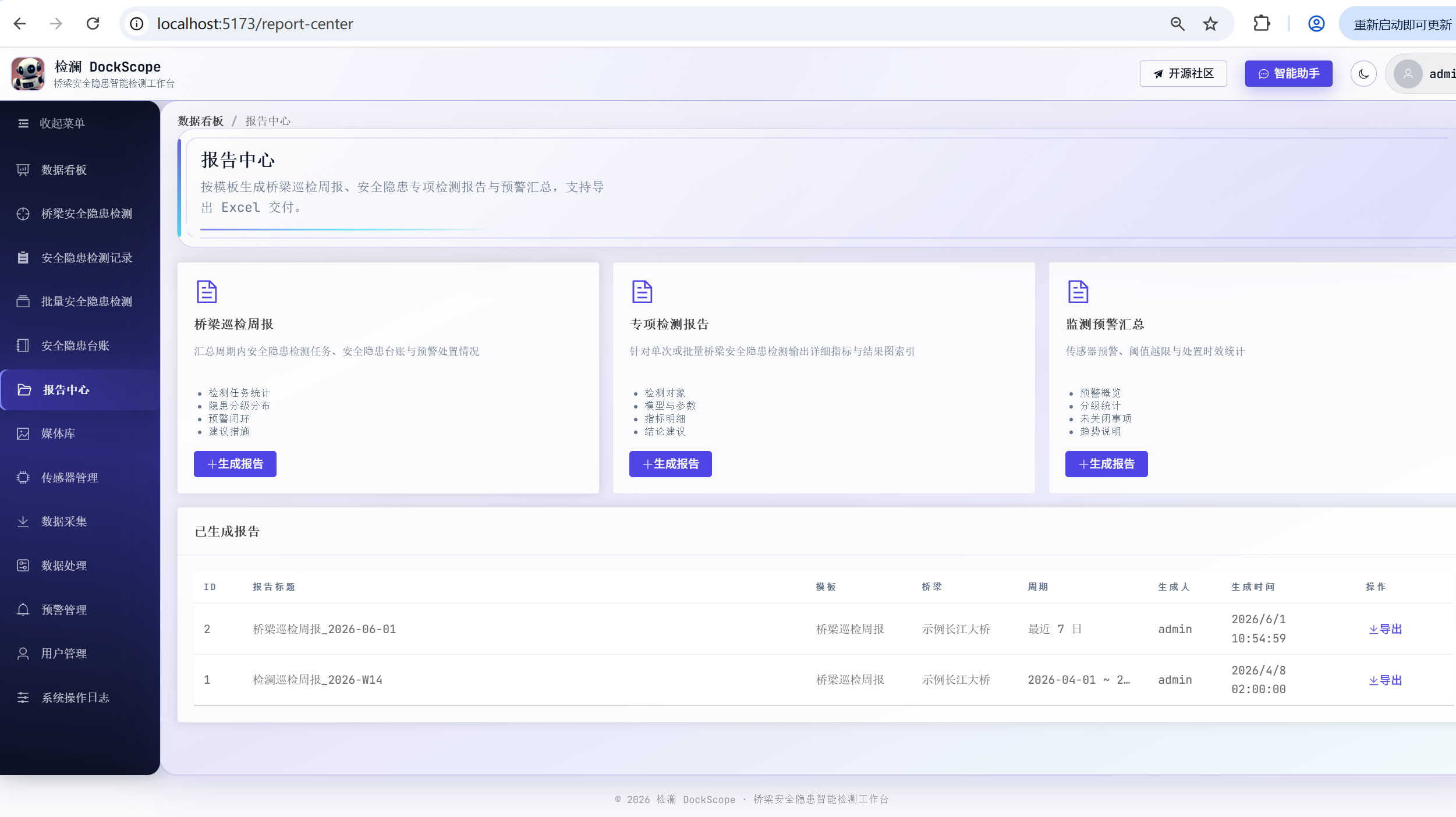Click the 用户管理 person icon
This screenshot has width=1456, height=817.
[23, 653]
